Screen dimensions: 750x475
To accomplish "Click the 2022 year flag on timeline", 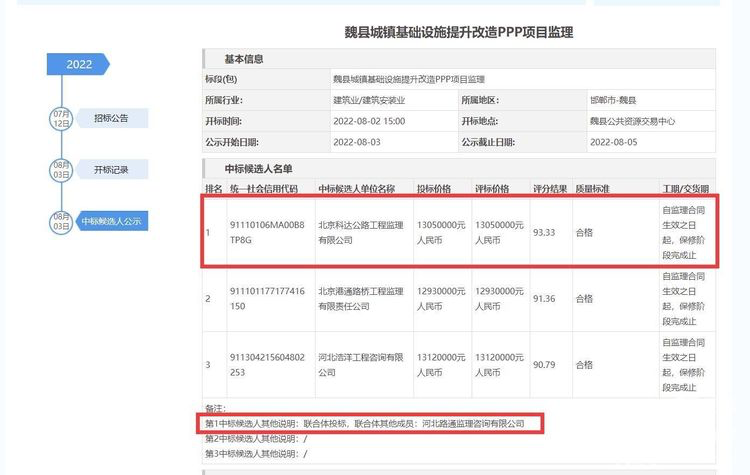I will point(78,64).
